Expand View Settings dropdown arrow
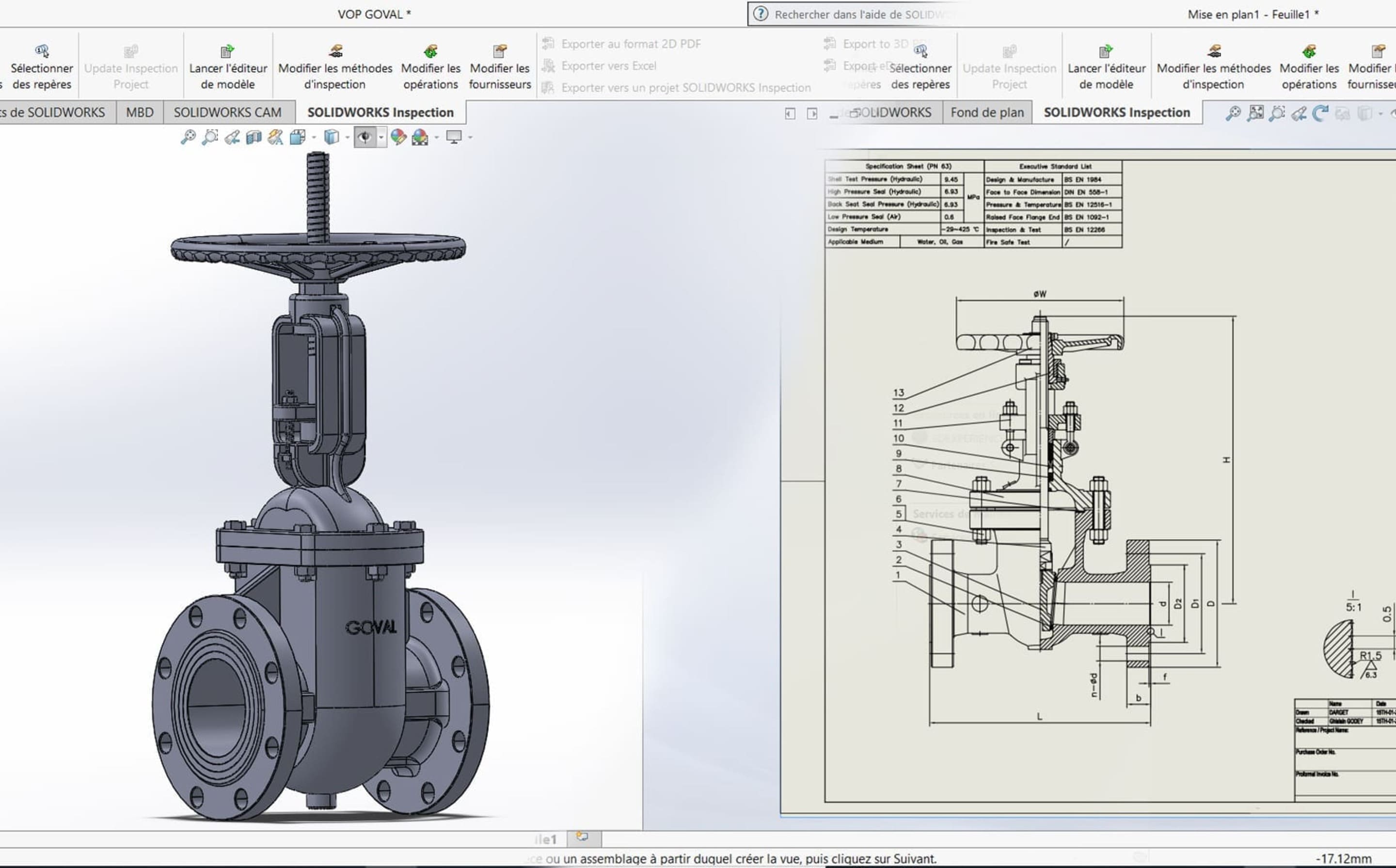The image size is (1396, 868). (x=470, y=138)
